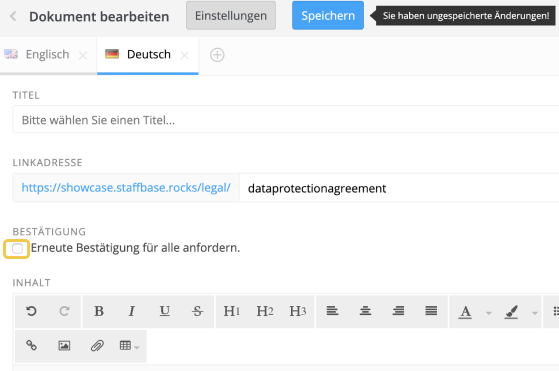The image size is (559, 371).
Task: Open the insert table dropdown
Action: click(x=130, y=345)
